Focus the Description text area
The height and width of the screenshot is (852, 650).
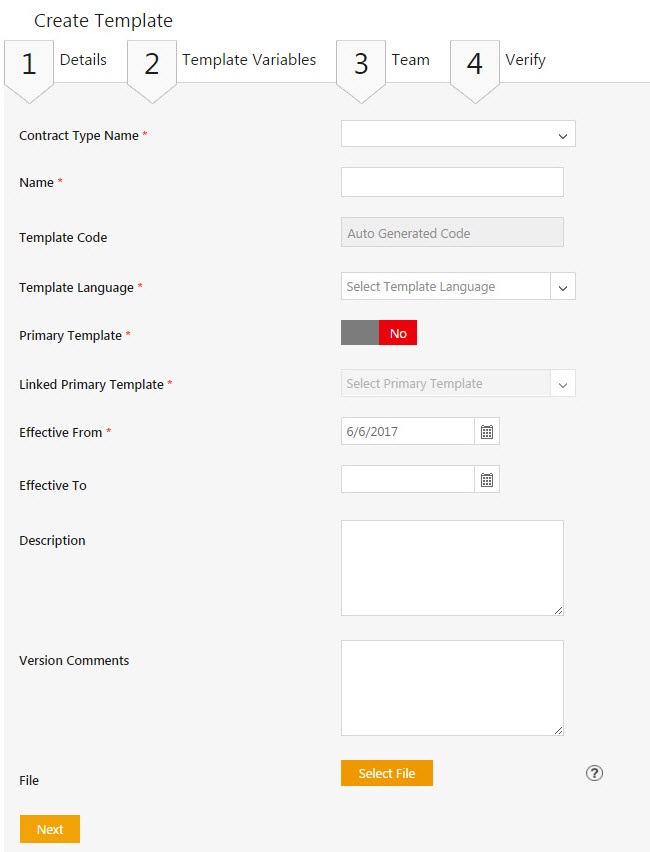click(x=452, y=567)
